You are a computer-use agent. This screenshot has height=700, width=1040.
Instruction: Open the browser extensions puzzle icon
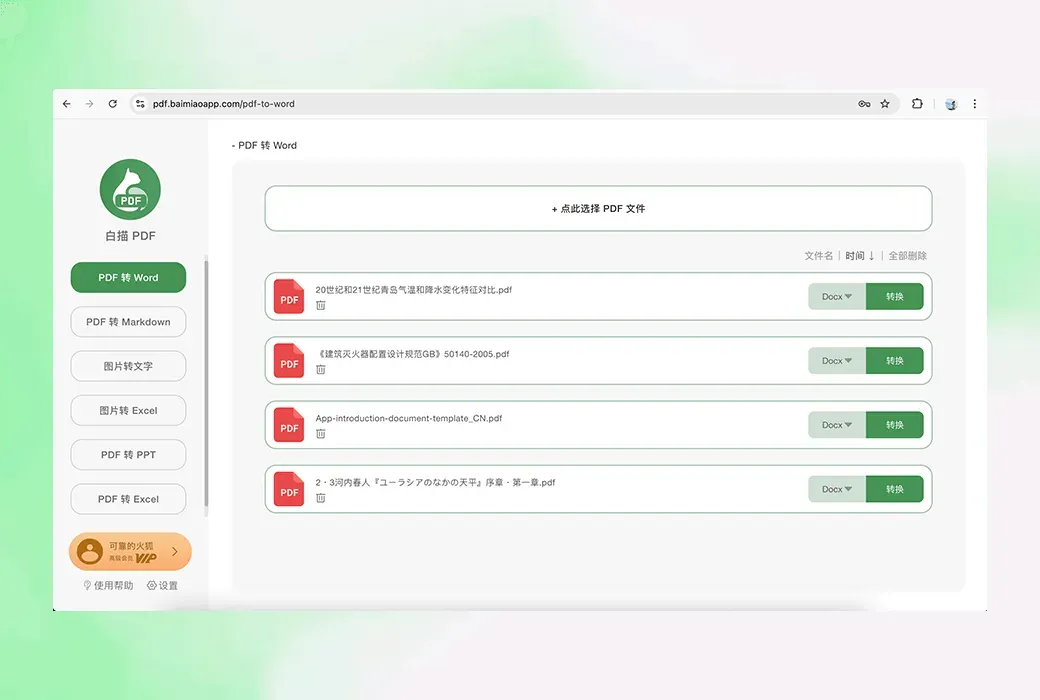pos(917,104)
